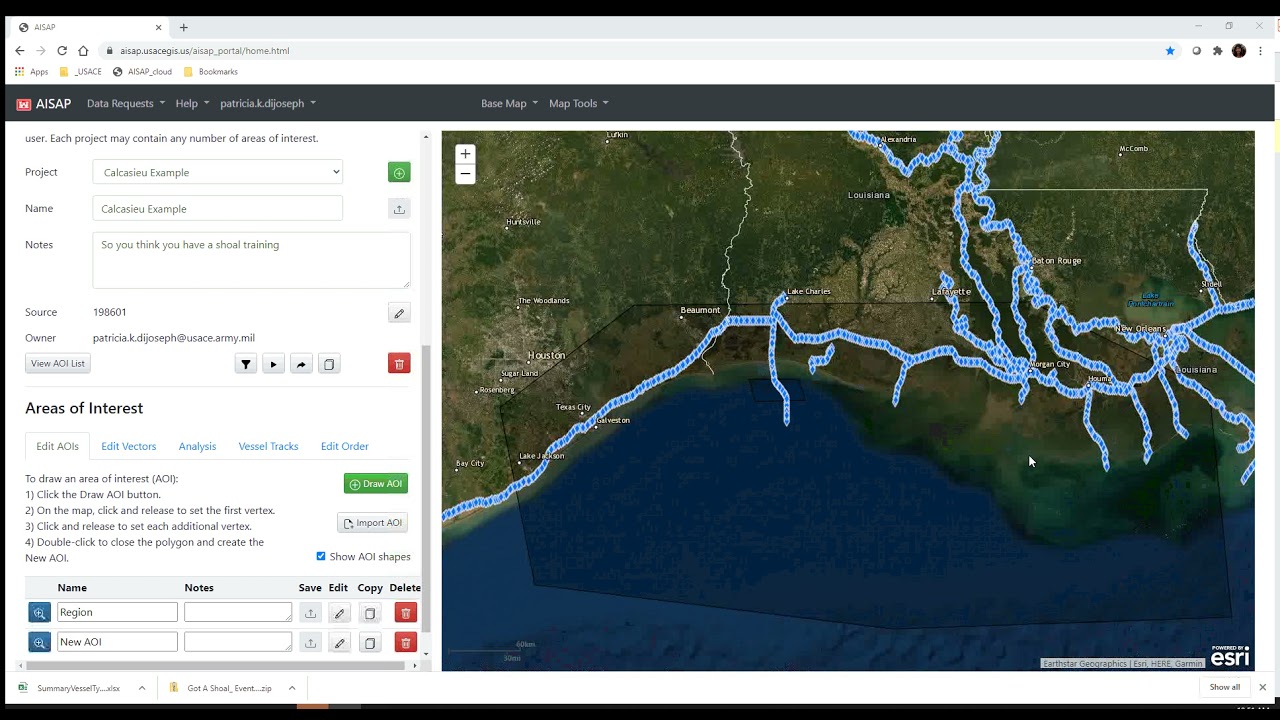Open the Apps shortcut in bookmarks bar
Screen dimensions: 1280x720
pos(32,72)
